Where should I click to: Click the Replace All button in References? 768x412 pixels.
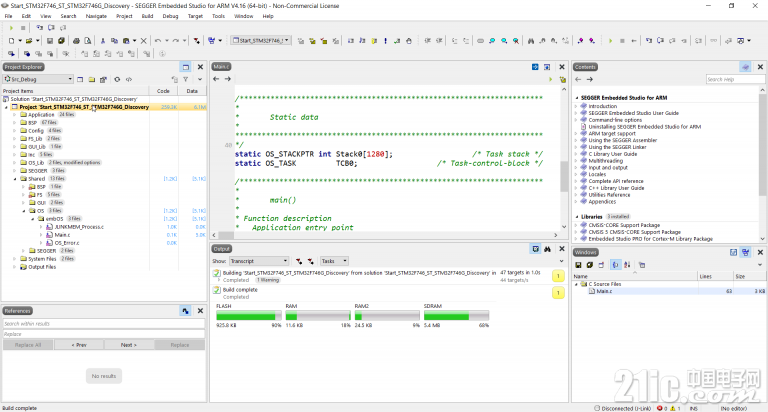coord(28,345)
